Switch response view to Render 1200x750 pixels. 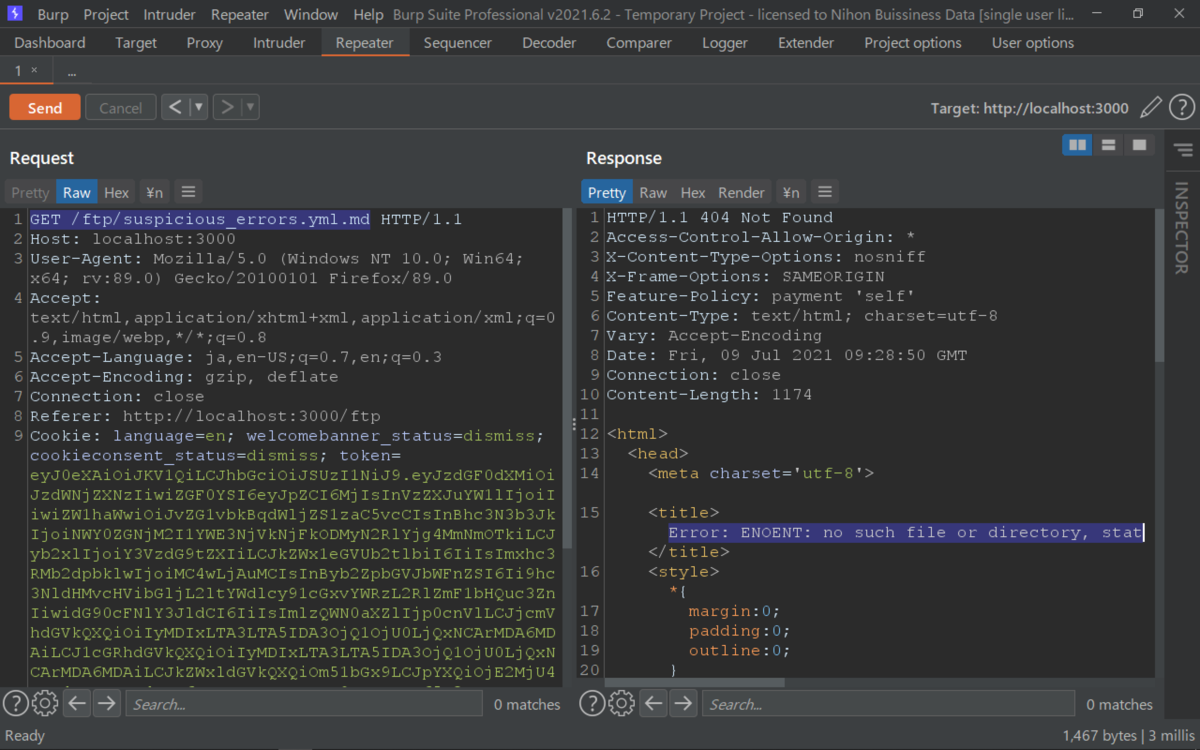(741, 192)
